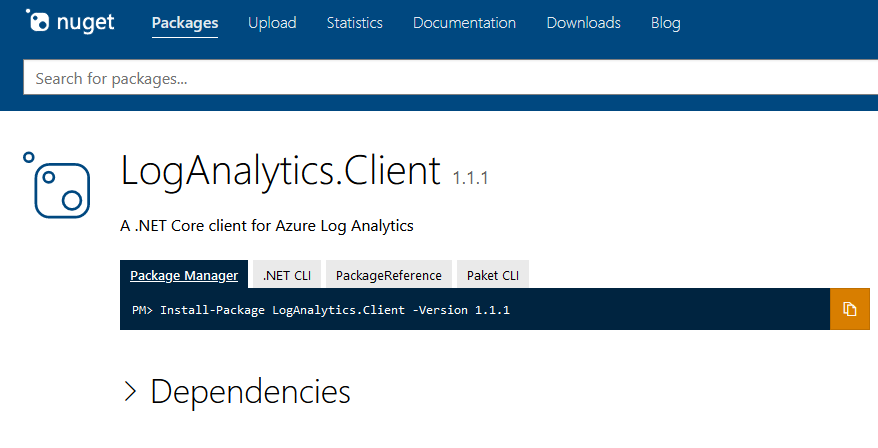Viewport: 878px width, 448px height.
Task: Open the Statistics page
Action: [x=354, y=23]
